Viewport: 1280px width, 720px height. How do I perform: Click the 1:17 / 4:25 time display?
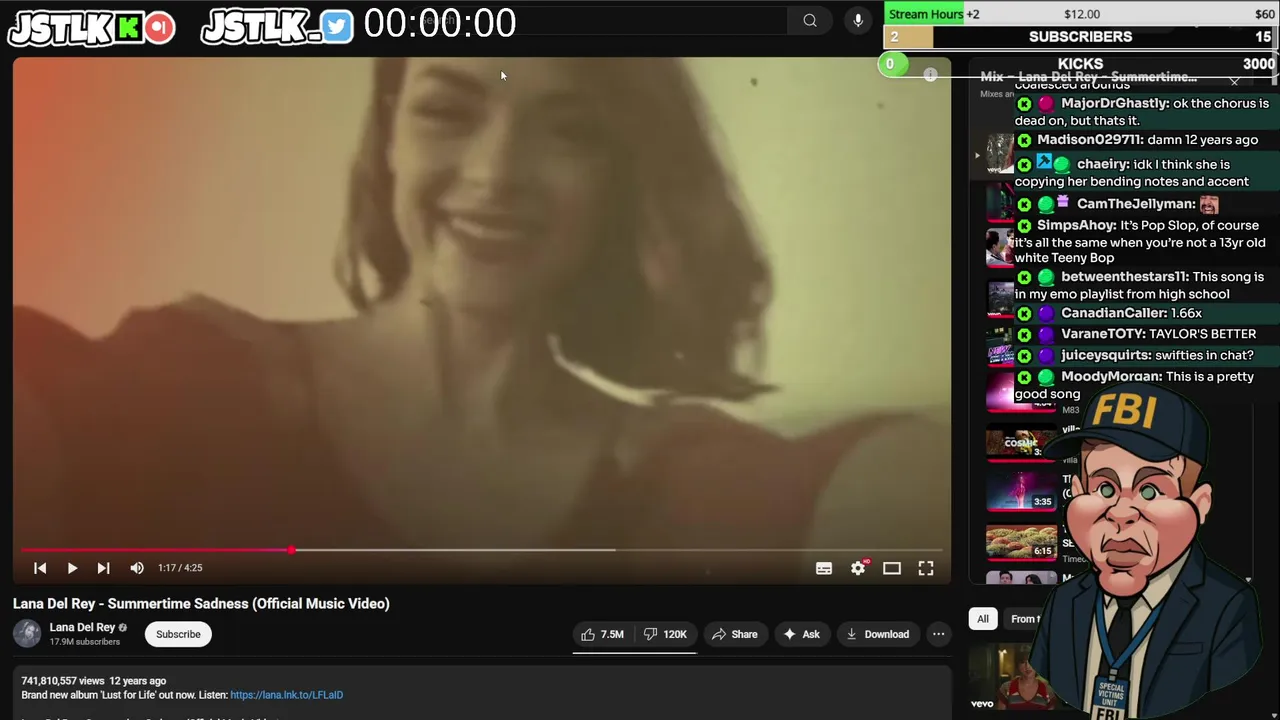(x=180, y=568)
